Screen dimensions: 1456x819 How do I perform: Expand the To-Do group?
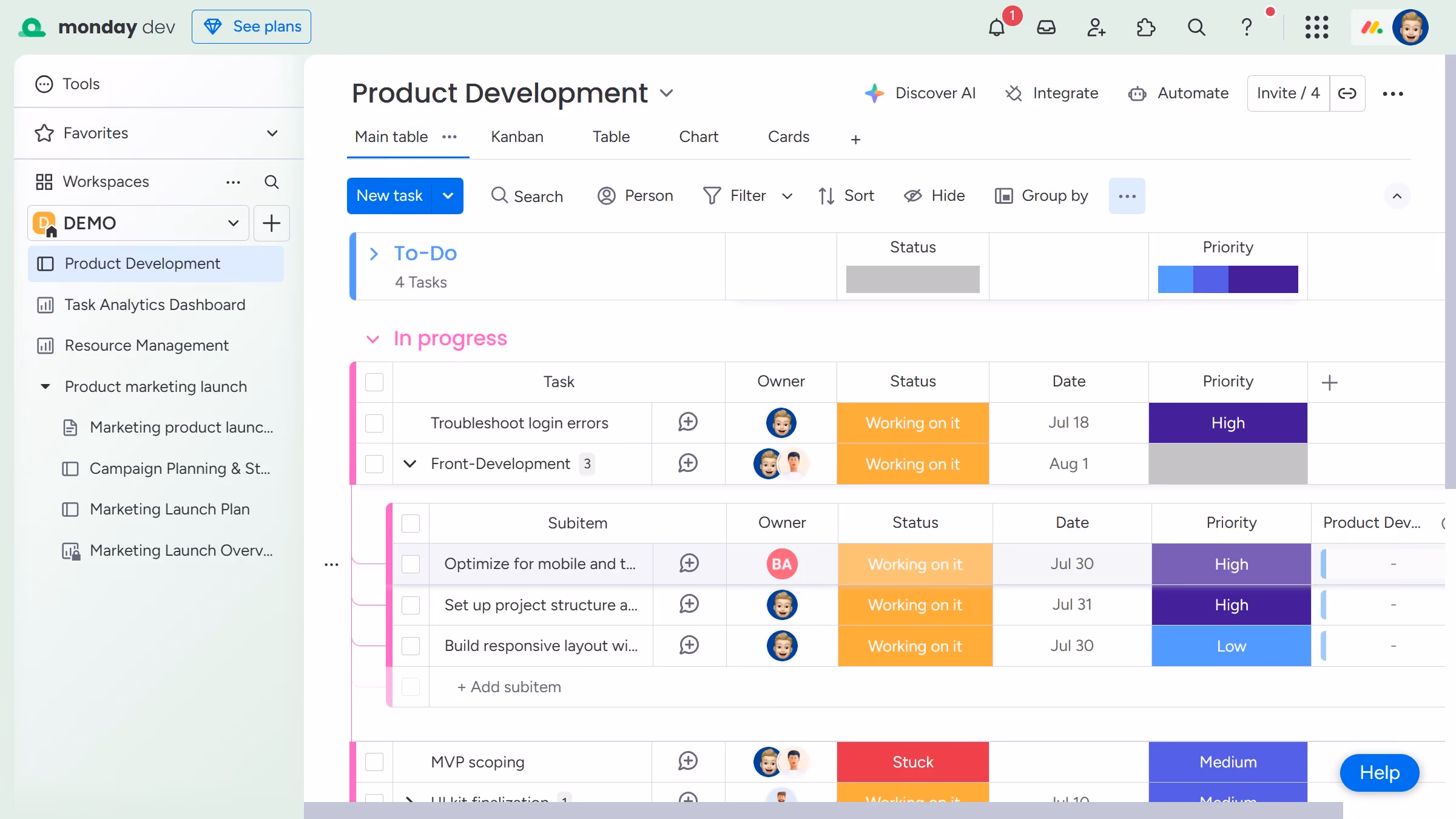(x=374, y=254)
